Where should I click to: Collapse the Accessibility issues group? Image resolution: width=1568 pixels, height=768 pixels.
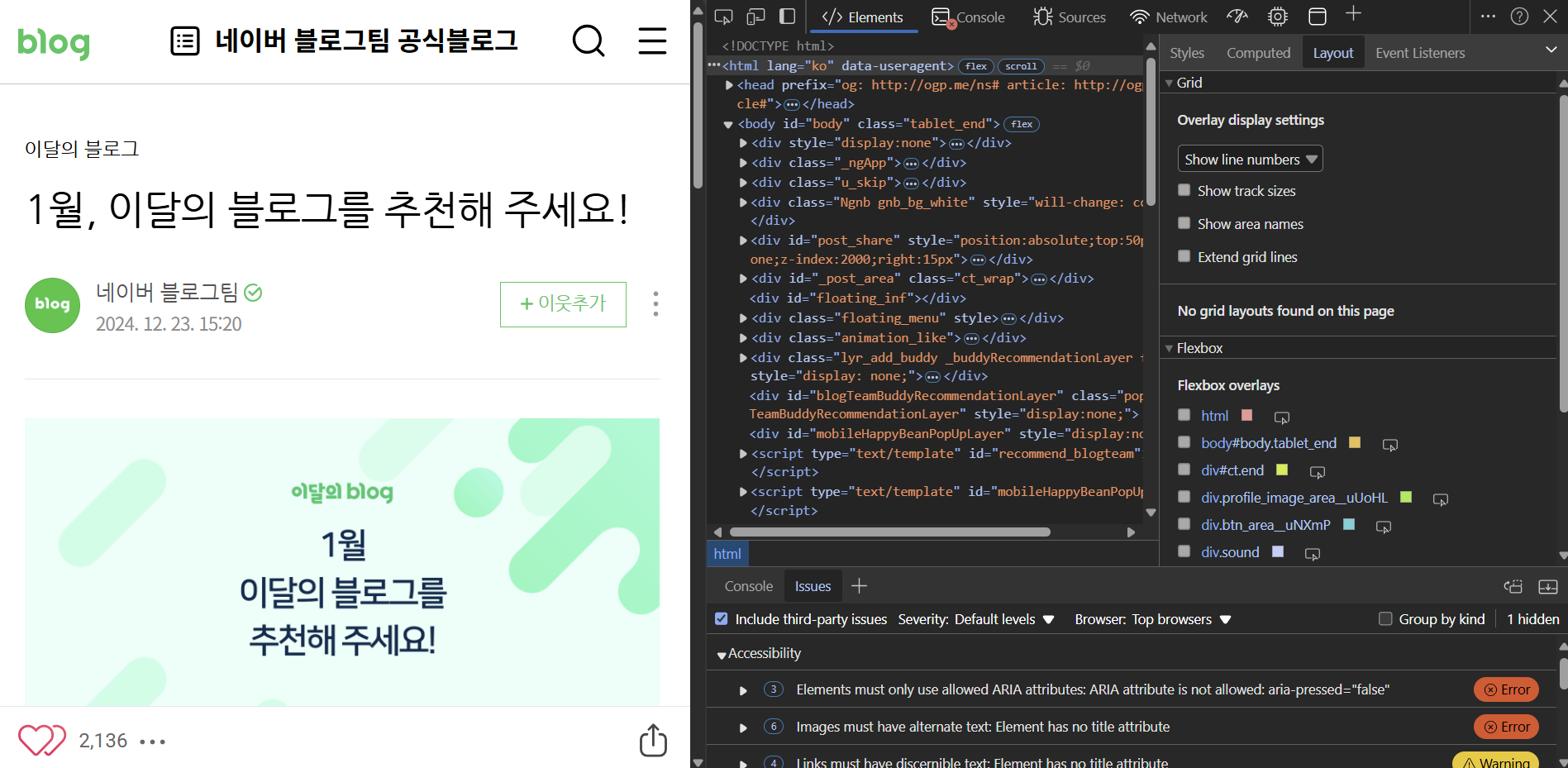(722, 655)
